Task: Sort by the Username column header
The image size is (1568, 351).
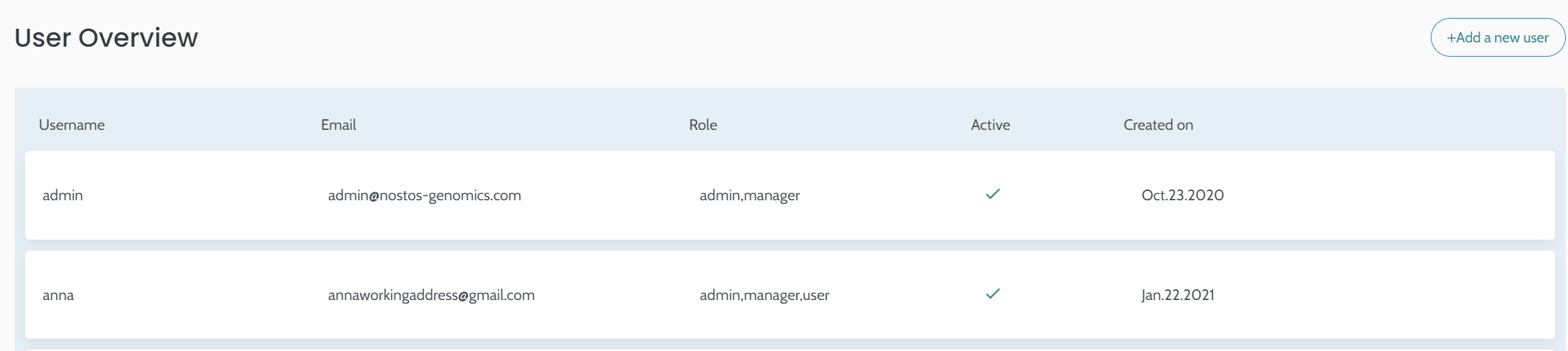Action: [x=72, y=125]
